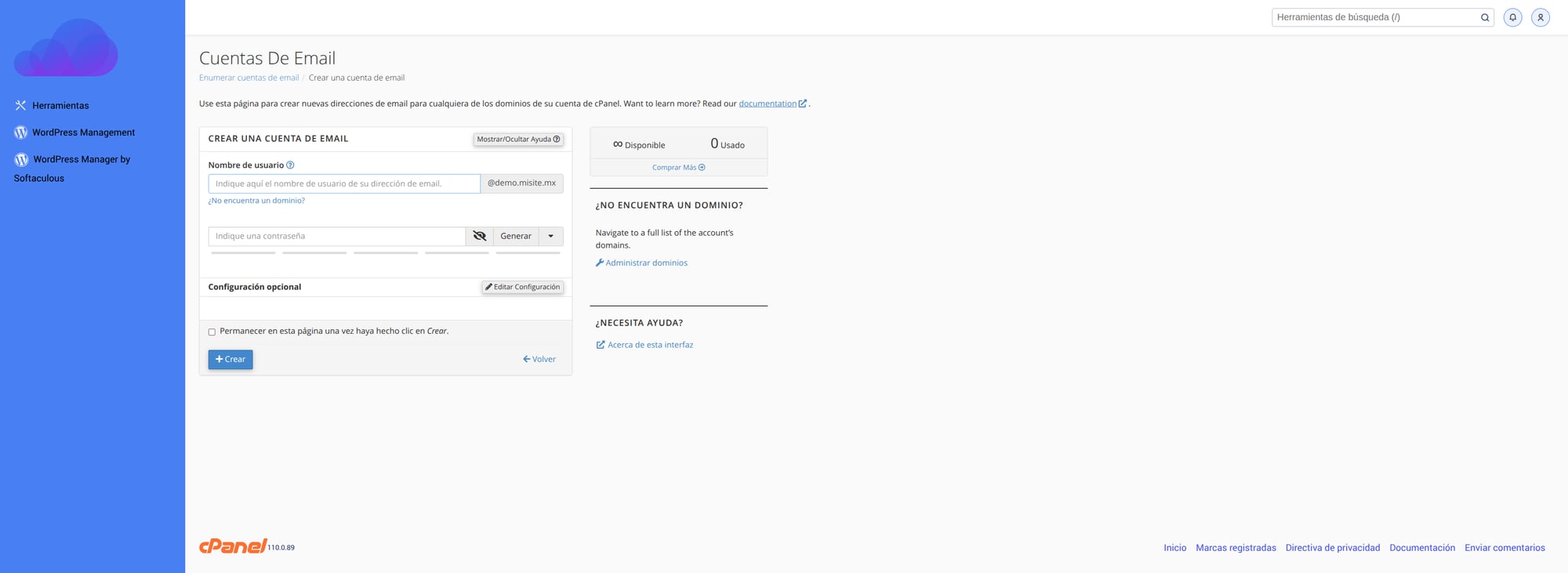Click the cloud logo in sidebar
Viewport: 1568px width, 573px height.
point(66,48)
